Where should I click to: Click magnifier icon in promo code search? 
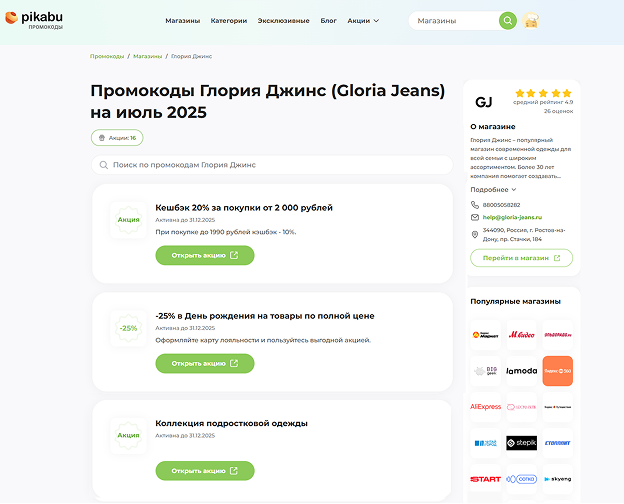103,165
